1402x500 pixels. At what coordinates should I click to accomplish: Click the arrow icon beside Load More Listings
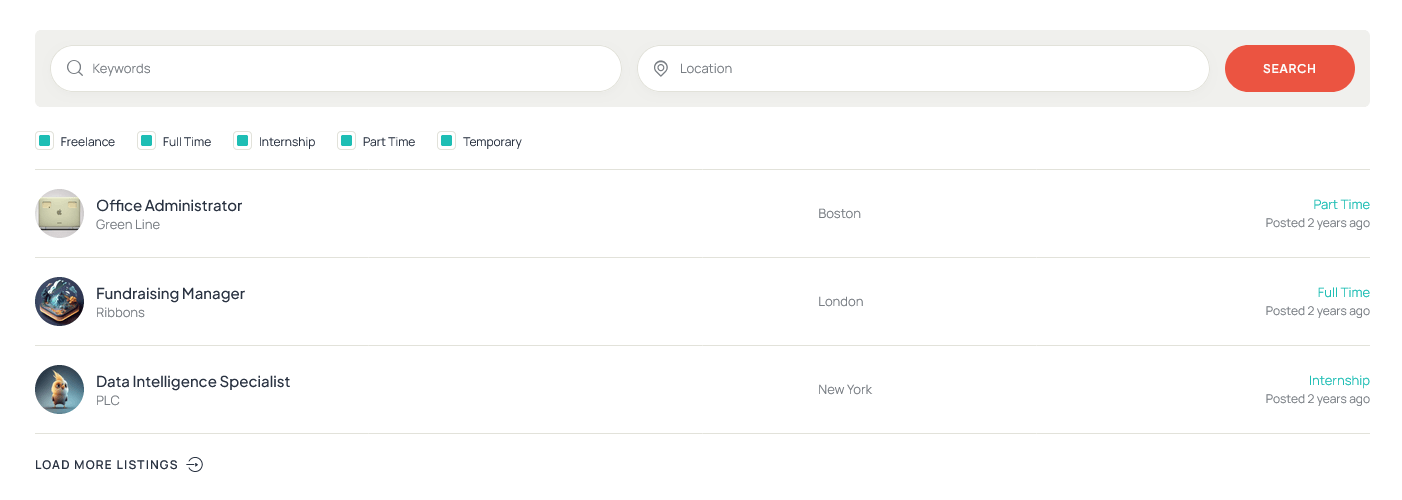[x=195, y=464]
